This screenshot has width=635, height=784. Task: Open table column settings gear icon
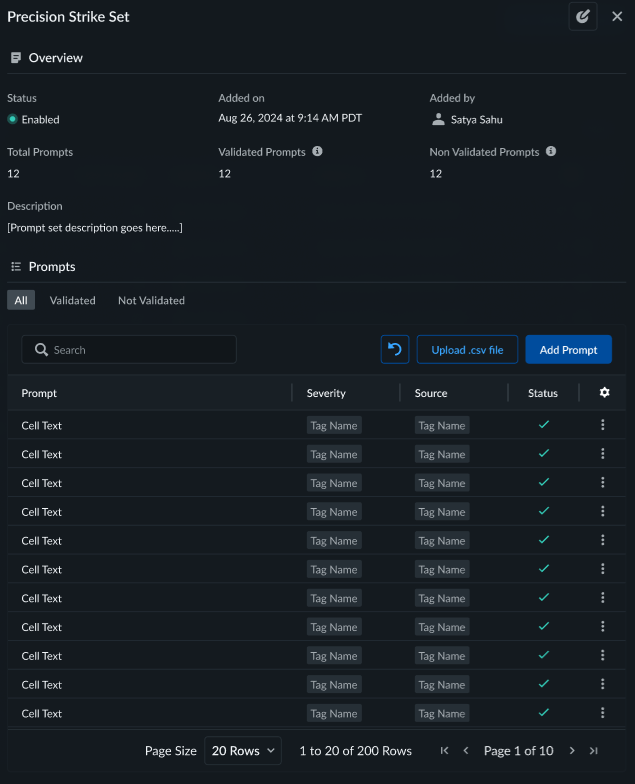[x=604, y=393]
